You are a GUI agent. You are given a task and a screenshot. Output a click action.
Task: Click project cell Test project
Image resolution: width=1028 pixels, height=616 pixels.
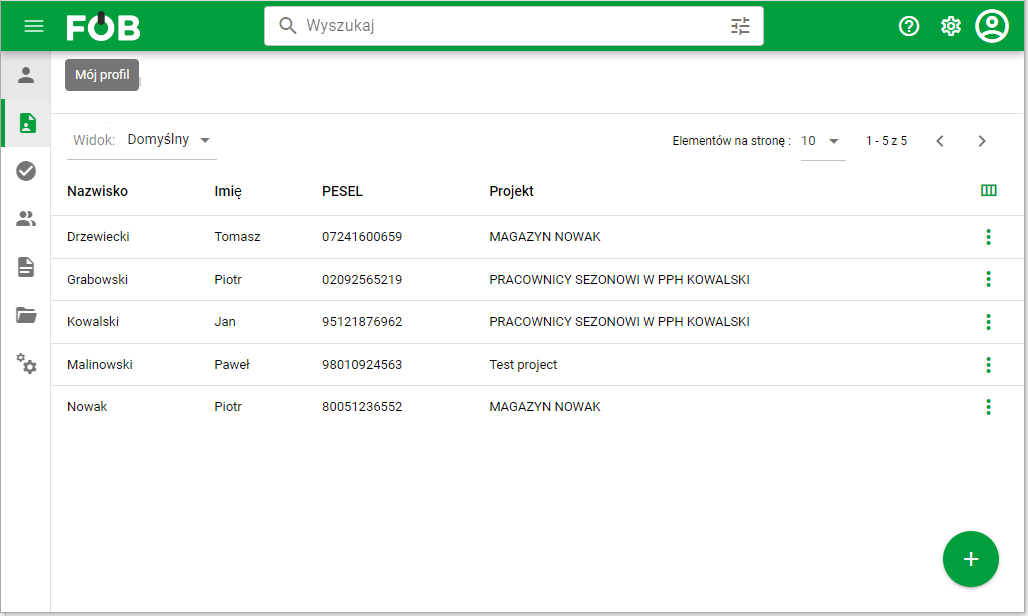(x=523, y=364)
